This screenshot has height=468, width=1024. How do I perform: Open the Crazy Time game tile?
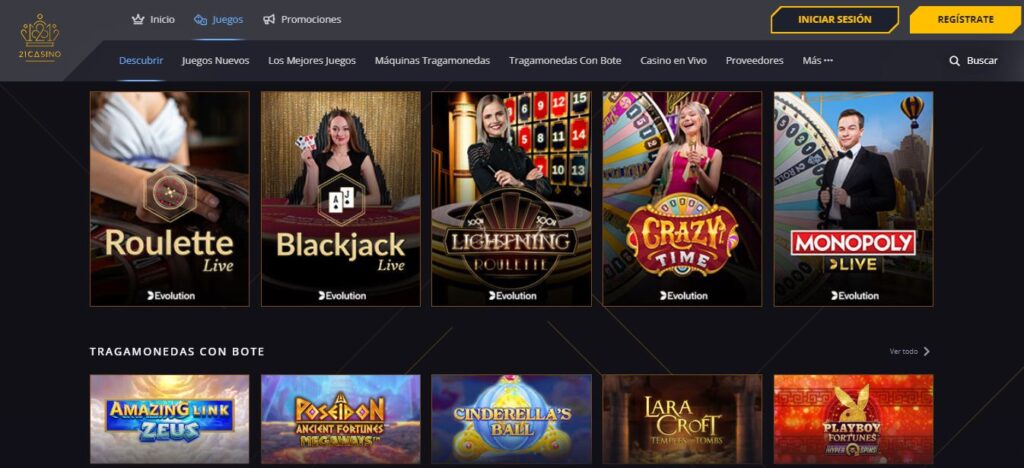pyautogui.click(x=682, y=199)
